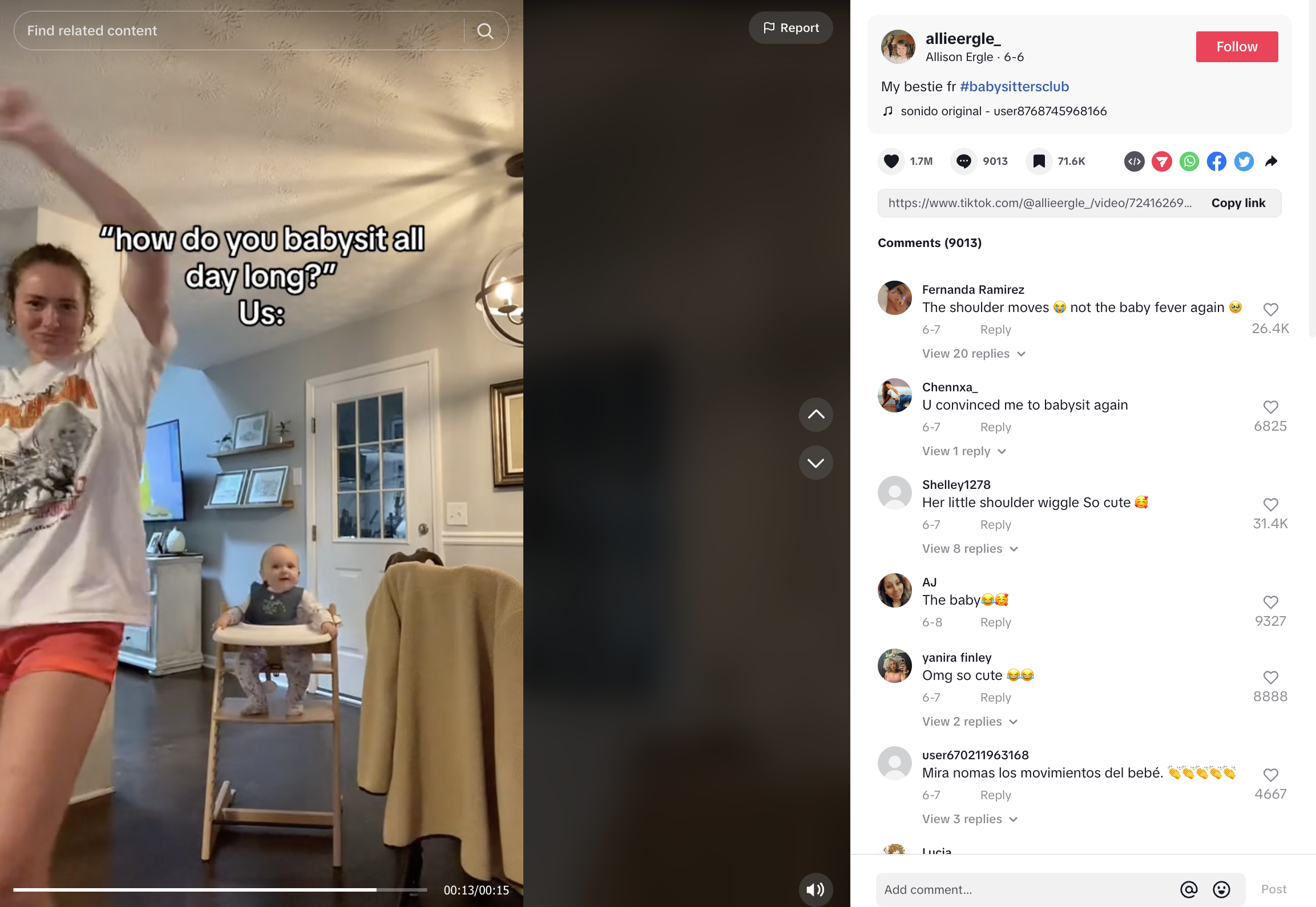
Task: Click Follow button for allieergle_
Action: (x=1237, y=45)
